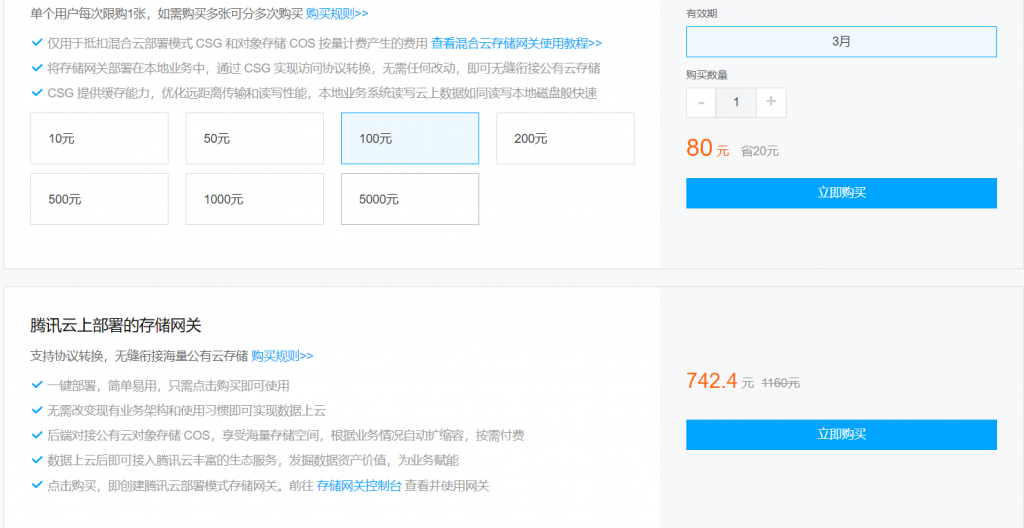Click checkmark beside 无需改变现有业务架构
Viewport: 1024px width, 528px height.
(37, 410)
